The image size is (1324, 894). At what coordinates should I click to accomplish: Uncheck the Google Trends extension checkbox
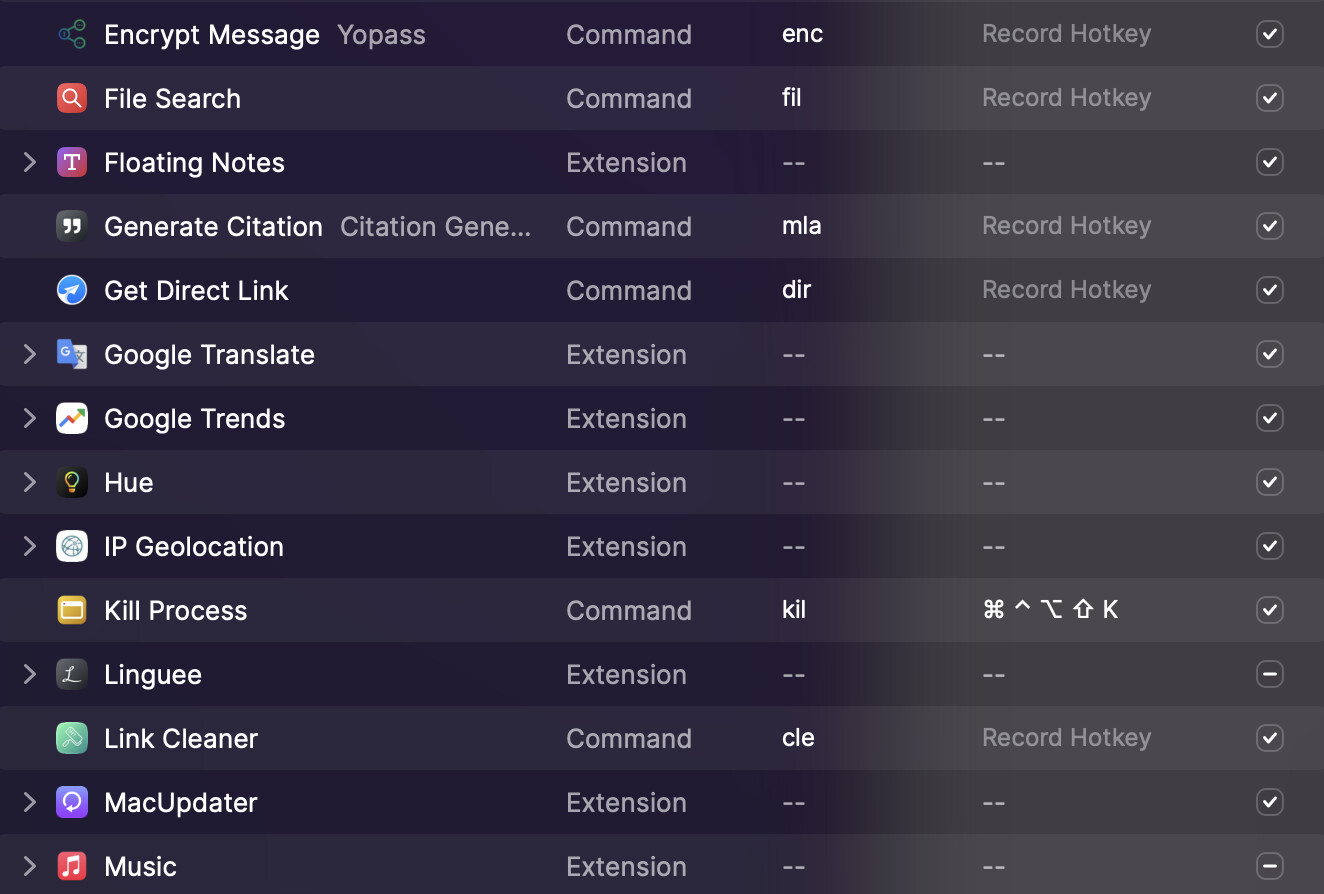coord(1269,418)
